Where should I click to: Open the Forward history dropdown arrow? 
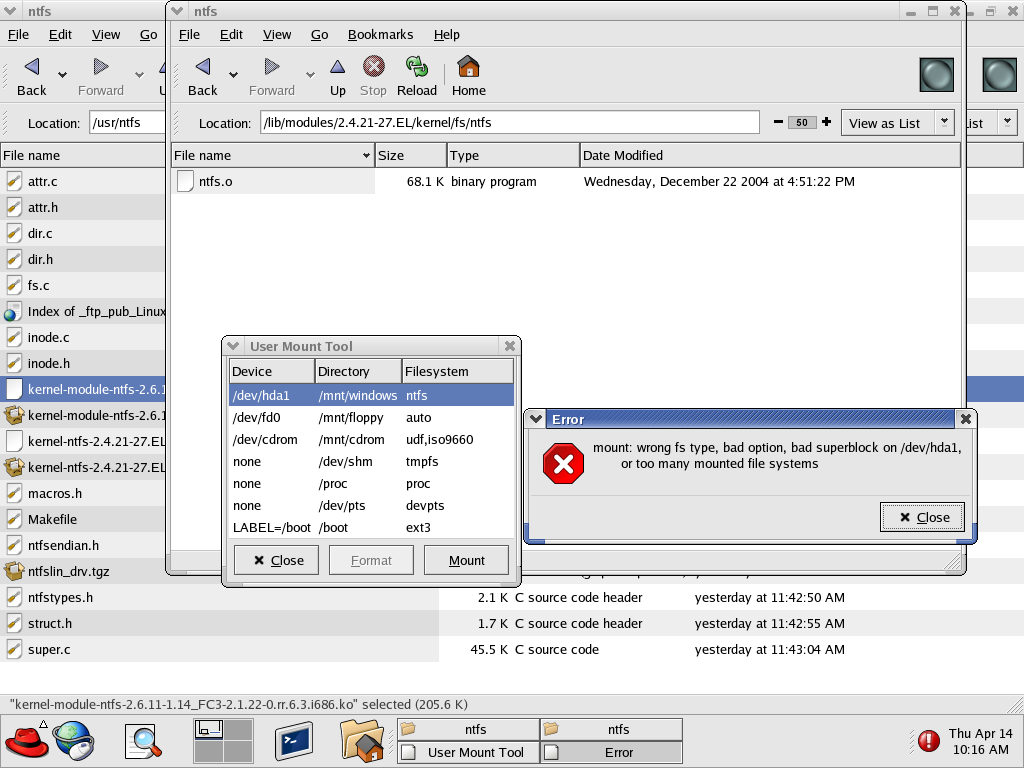click(x=310, y=76)
